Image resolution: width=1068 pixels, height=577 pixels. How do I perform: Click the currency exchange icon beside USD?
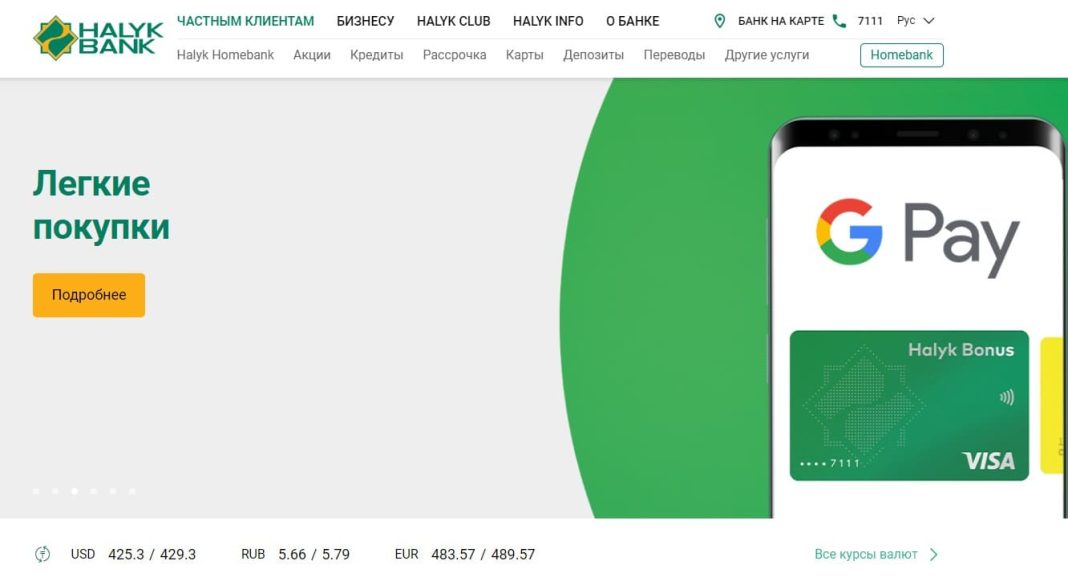coord(42,554)
